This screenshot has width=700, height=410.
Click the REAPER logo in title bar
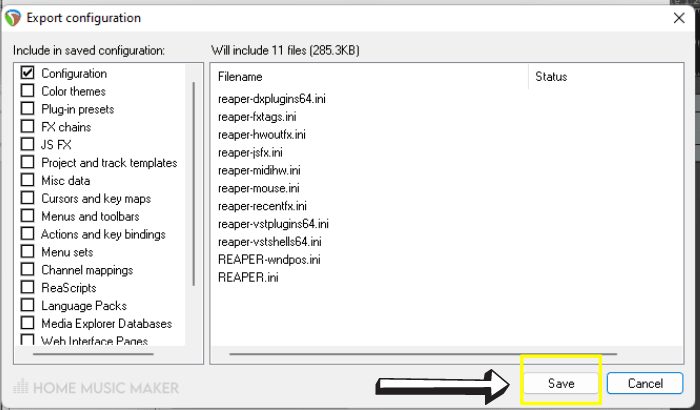pyautogui.click(x=13, y=18)
